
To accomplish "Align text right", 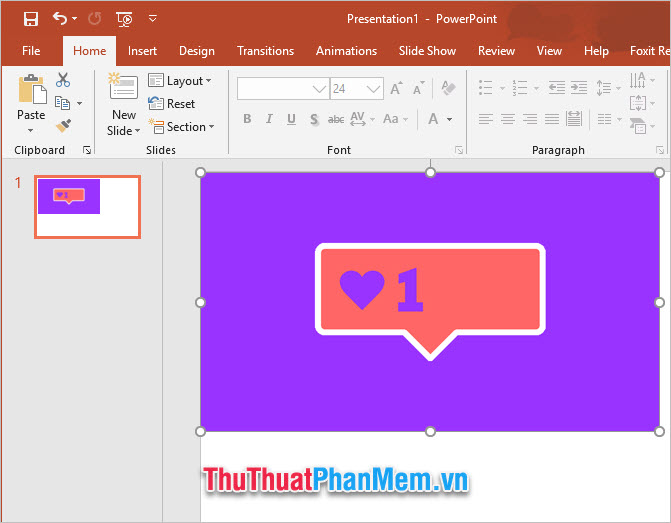I will 530,119.
